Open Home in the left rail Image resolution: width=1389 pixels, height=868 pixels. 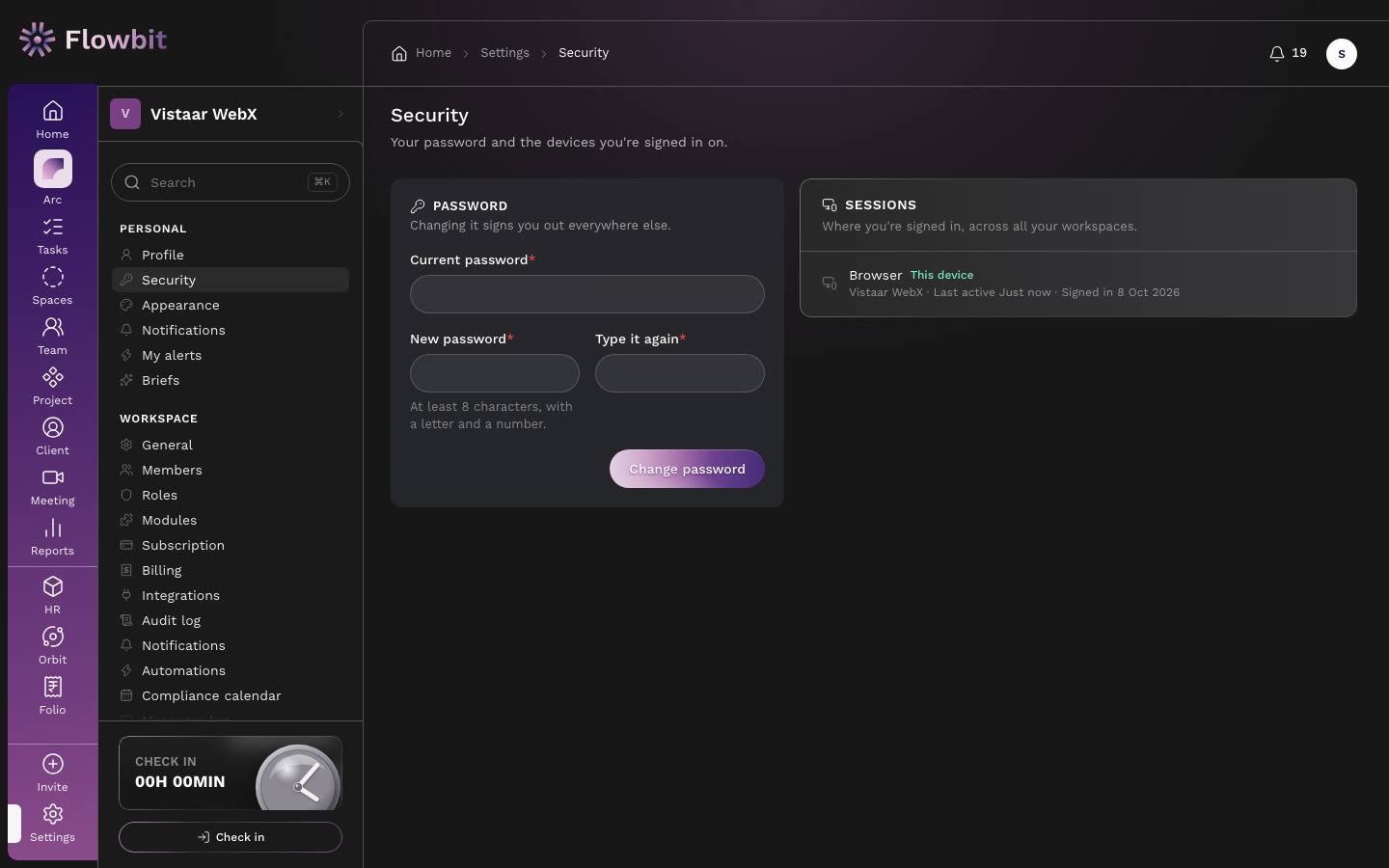click(x=52, y=120)
